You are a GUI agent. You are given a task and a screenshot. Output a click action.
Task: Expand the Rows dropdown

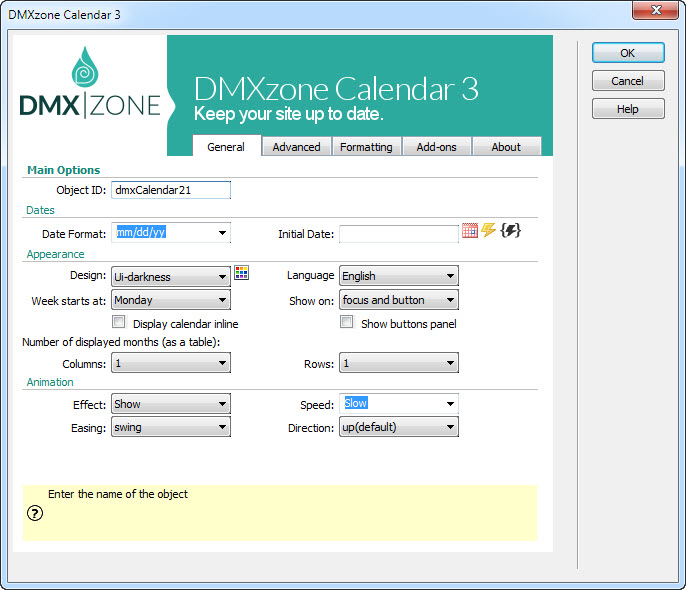(x=399, y=363)
